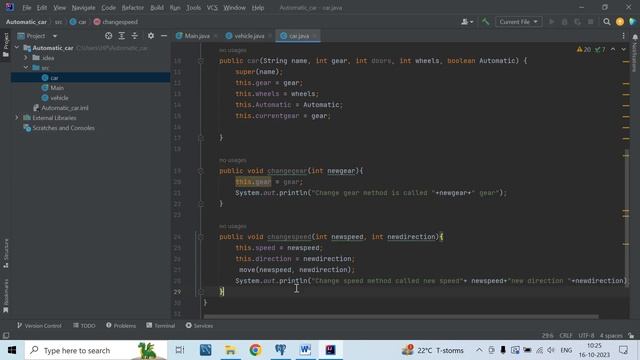Close the vehicle.java tab
The image size is (640, 360).
coord(270,36)
